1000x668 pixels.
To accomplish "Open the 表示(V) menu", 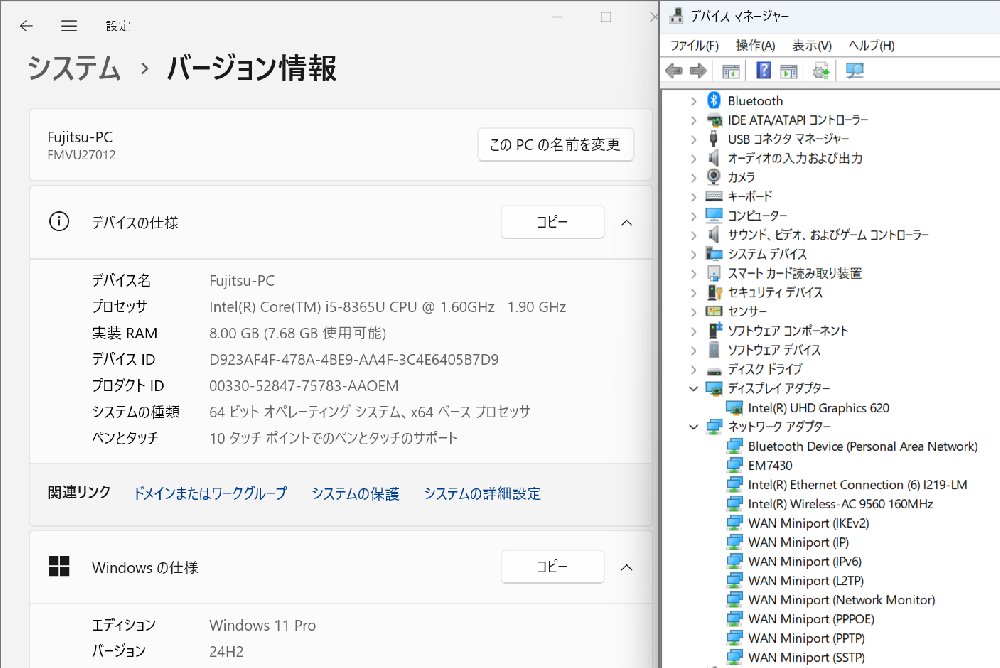I will (812, 45).
